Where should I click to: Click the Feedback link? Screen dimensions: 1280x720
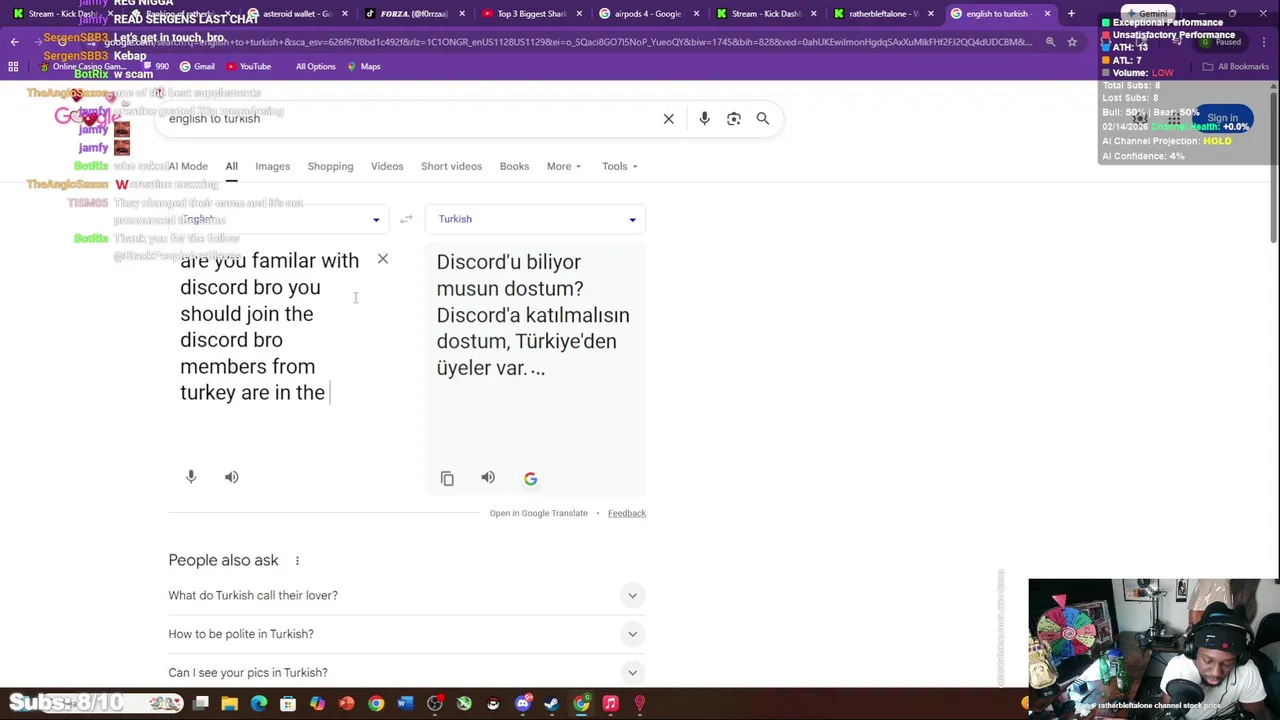pos(627,513)
